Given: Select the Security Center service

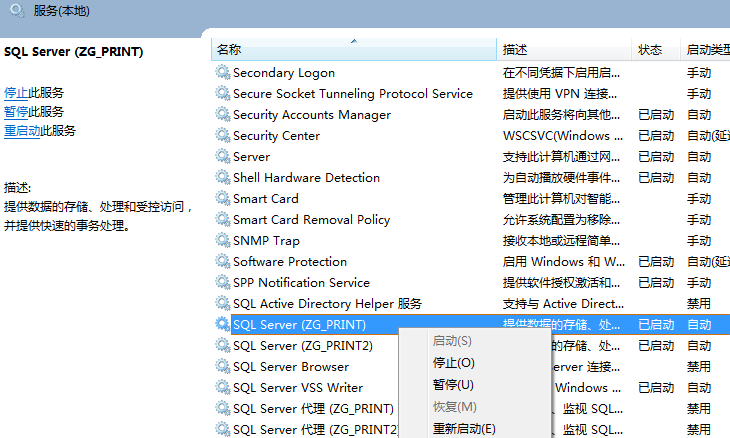Looking at the screenshot, I should click(x=277, y=135).
